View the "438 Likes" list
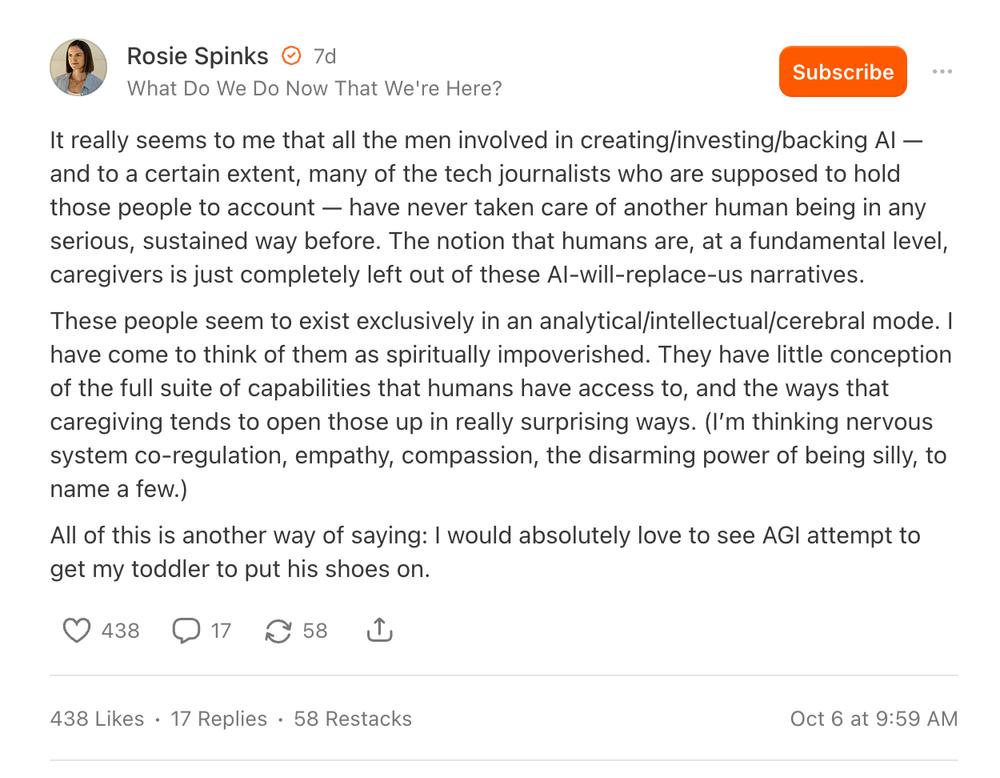This screenshot has height=778, width=1000. click(96, 719)
